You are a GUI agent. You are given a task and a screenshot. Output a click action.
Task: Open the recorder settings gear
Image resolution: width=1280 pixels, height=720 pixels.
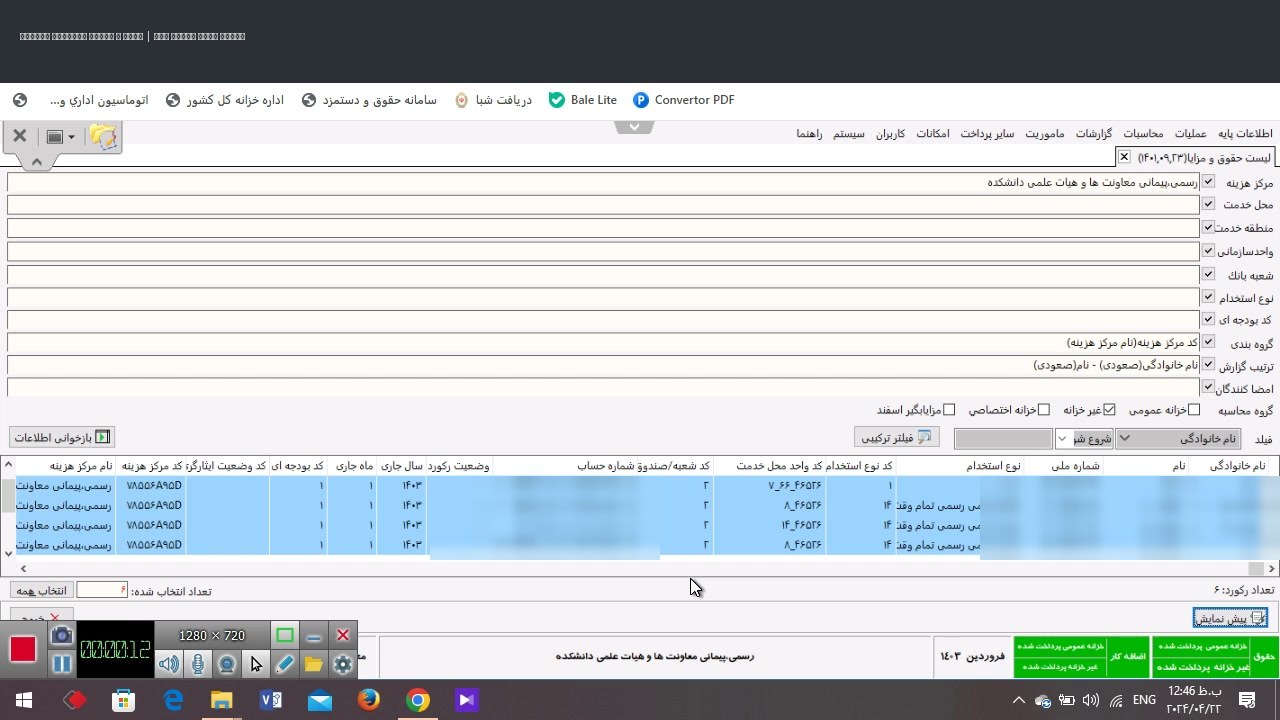coord(343,664)
